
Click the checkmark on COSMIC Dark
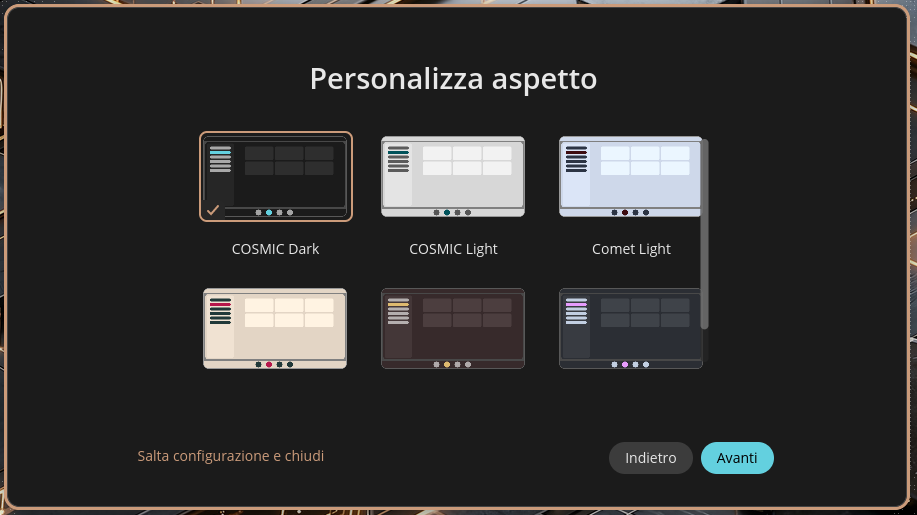click(213, 209)
